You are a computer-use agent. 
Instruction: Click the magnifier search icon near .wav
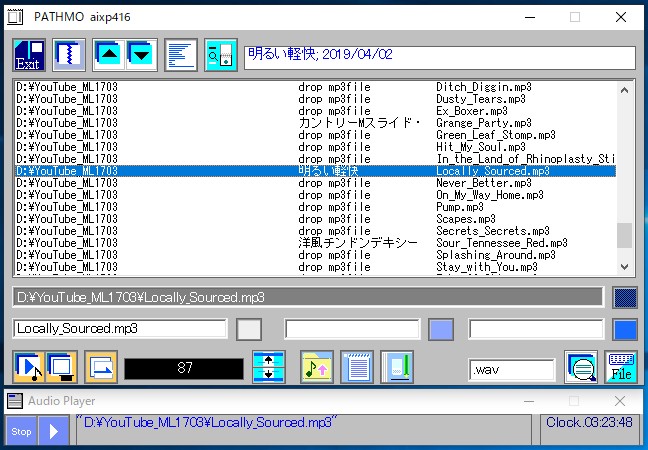[580, 367]
